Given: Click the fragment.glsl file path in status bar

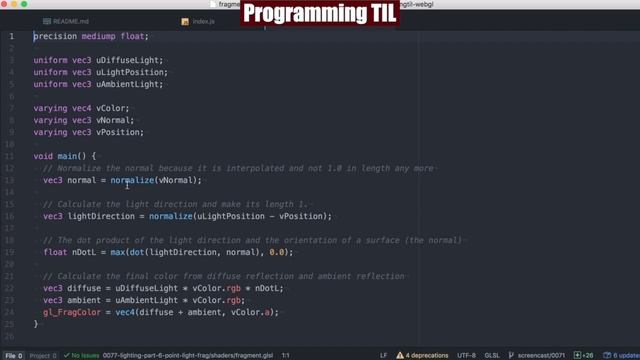Looking at the screenshot, I should click(188, 356).
